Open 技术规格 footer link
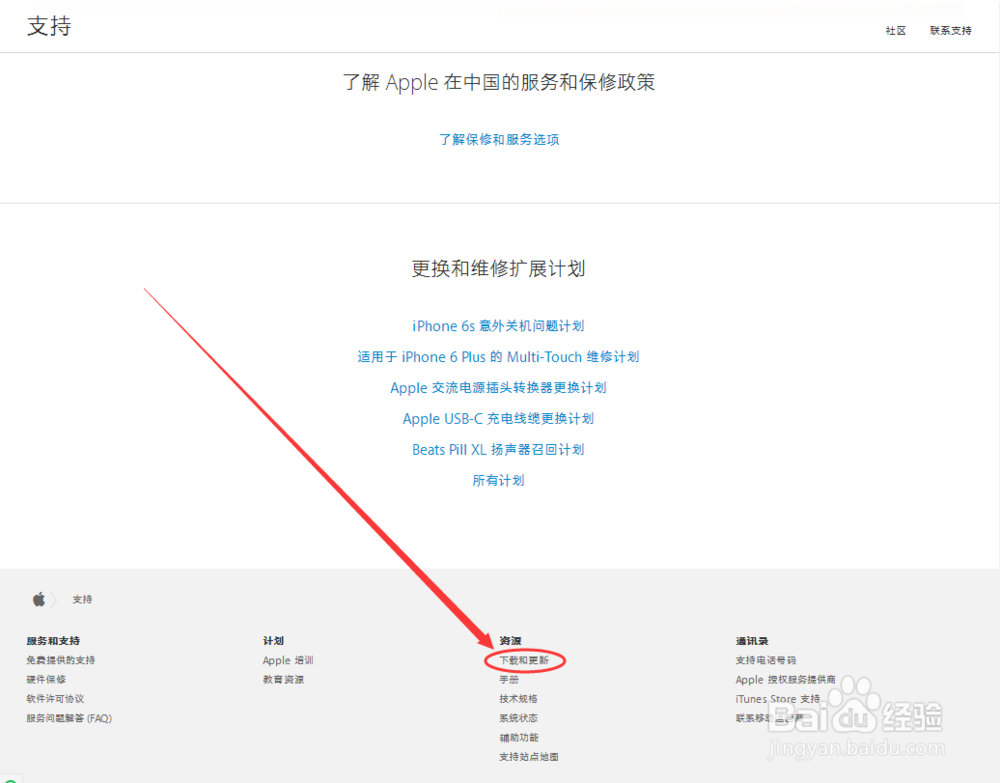 518,699
